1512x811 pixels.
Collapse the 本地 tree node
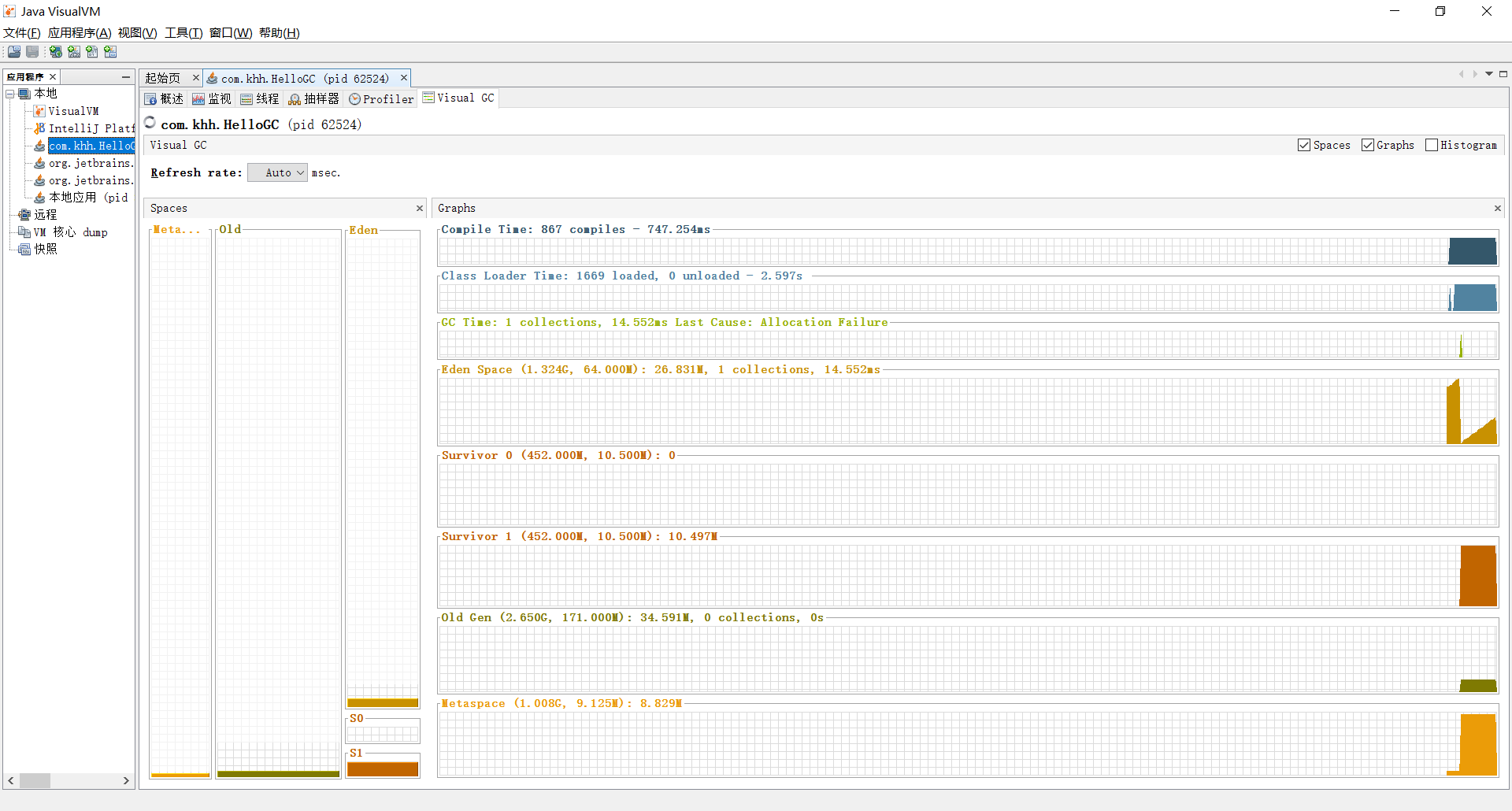(x=10, y=94)
